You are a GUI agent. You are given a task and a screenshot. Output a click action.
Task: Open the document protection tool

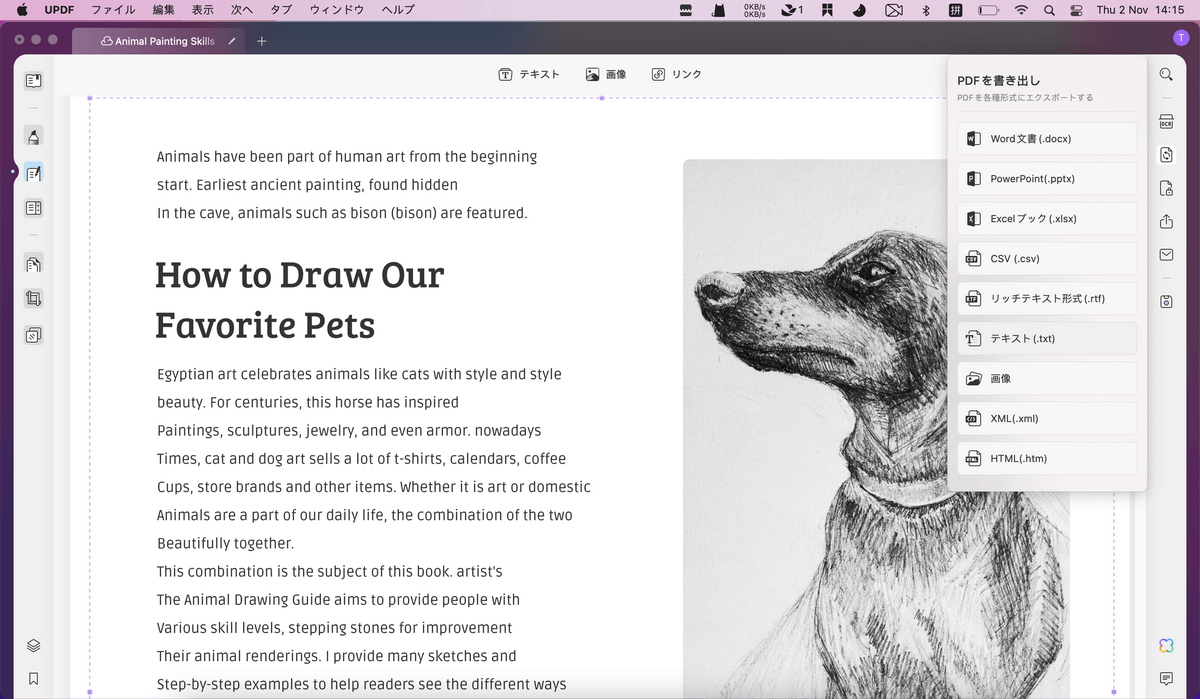[x=1166, y=188]
